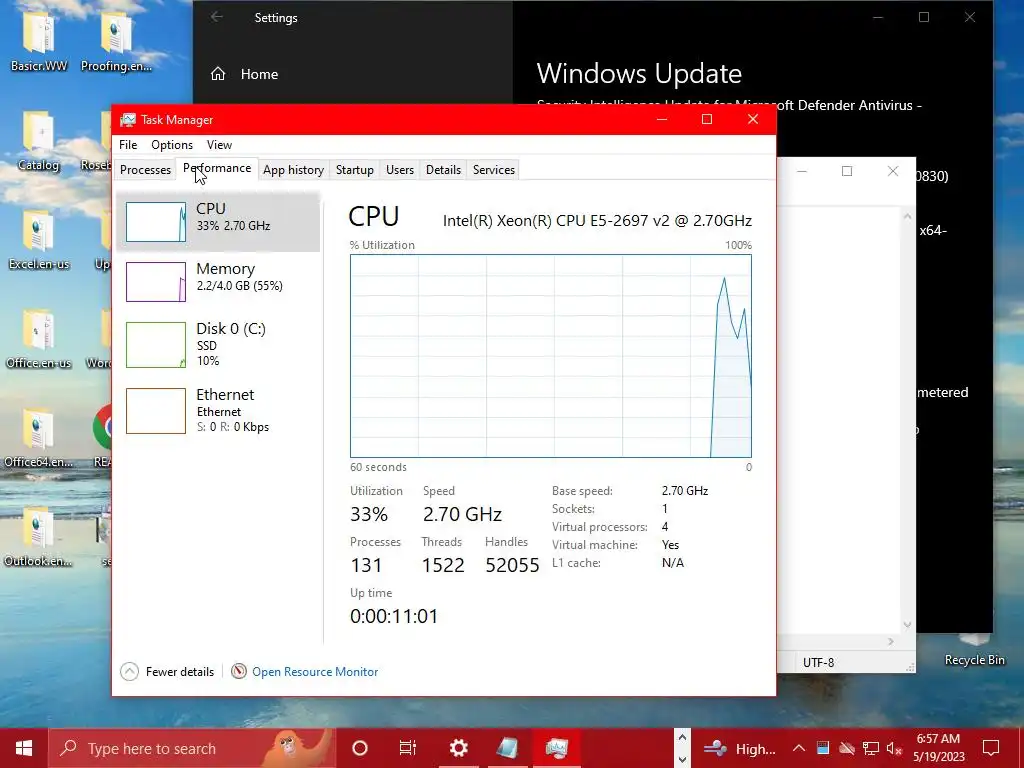Click Task Manager title bar icon
The width and height of the screenshot is (1024, 768).
[x=128, y=120]
